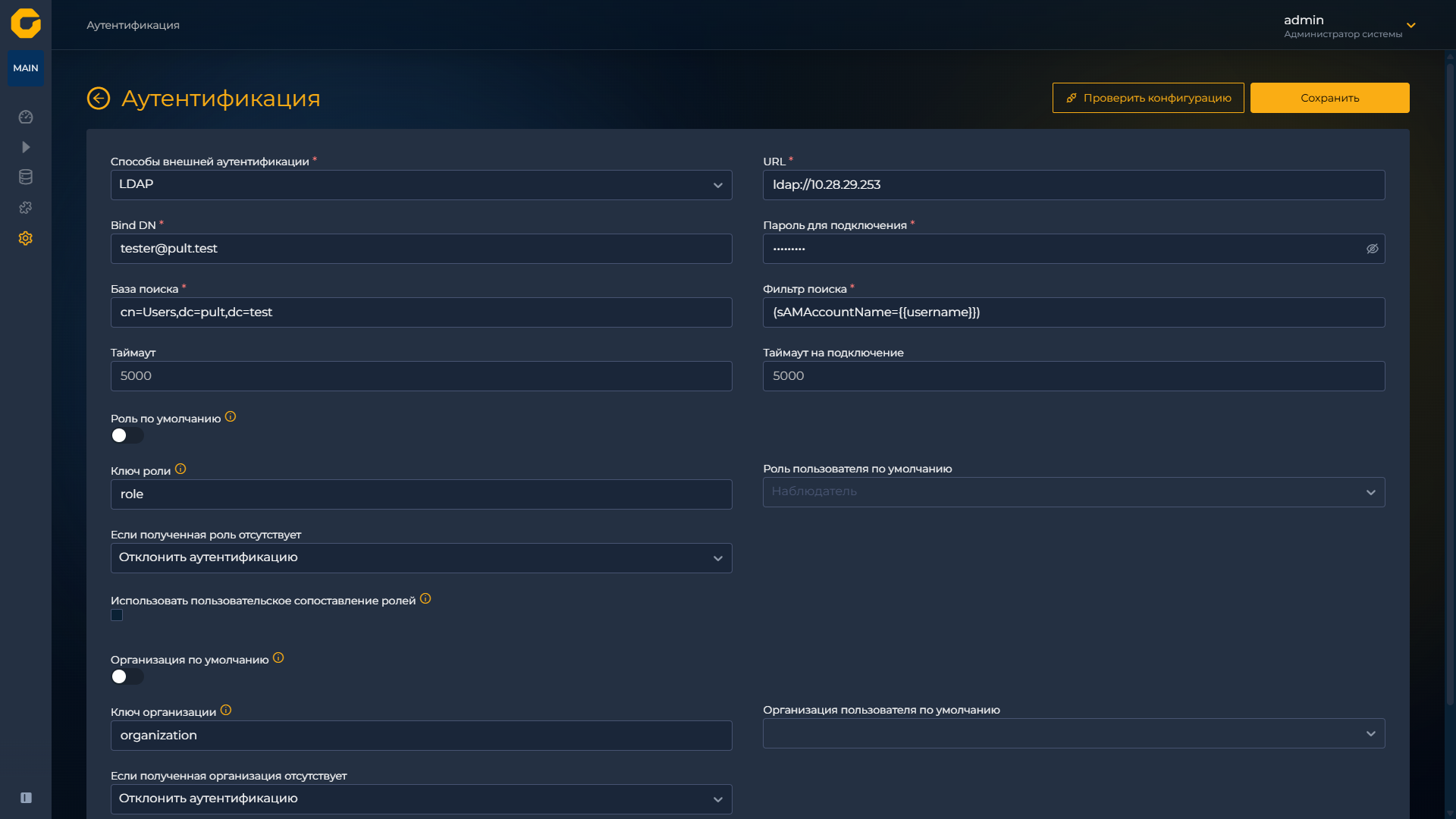Click the Ключ организации field containing organization

tap(421, 736)
